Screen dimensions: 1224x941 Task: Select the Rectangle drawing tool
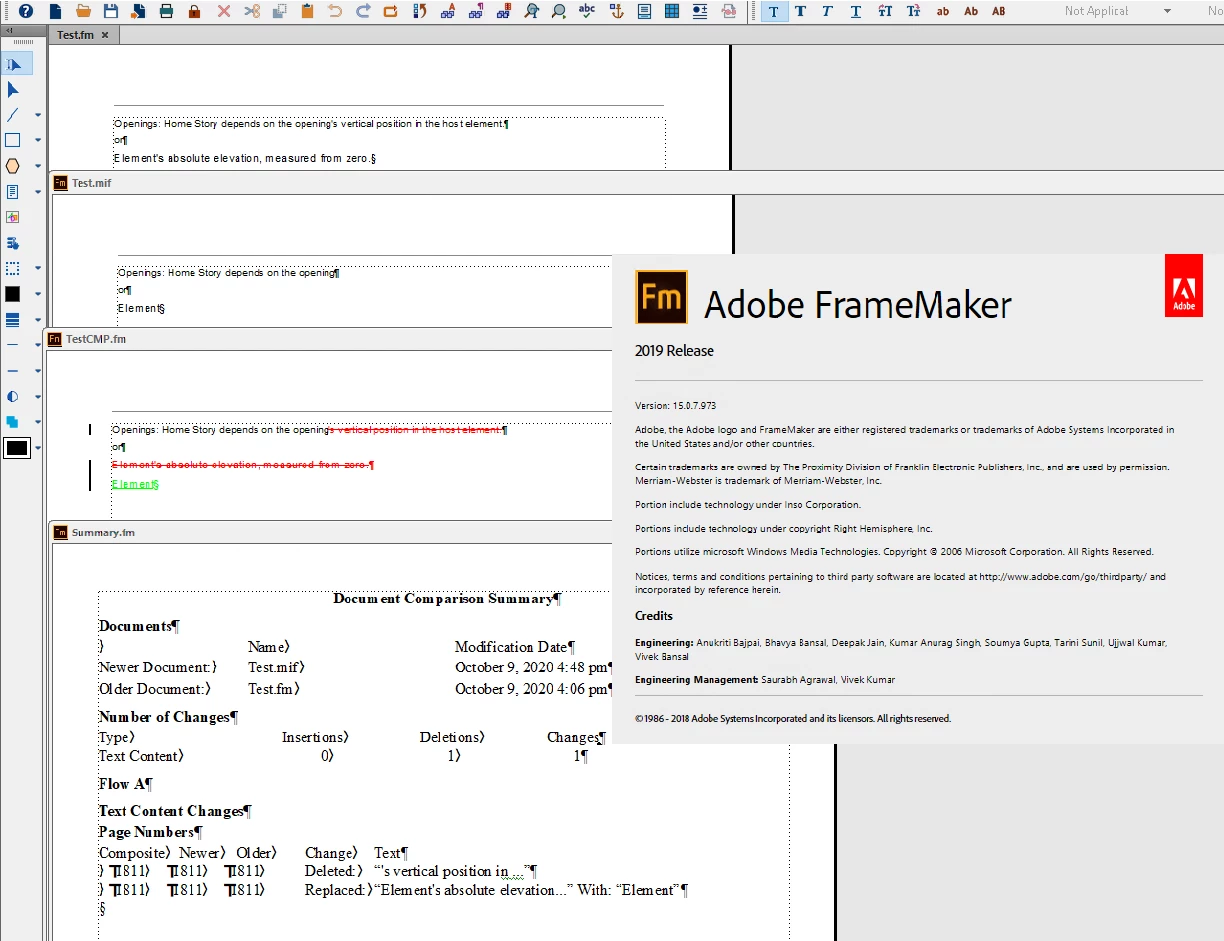pyautogui.click(x=13, y=140)
